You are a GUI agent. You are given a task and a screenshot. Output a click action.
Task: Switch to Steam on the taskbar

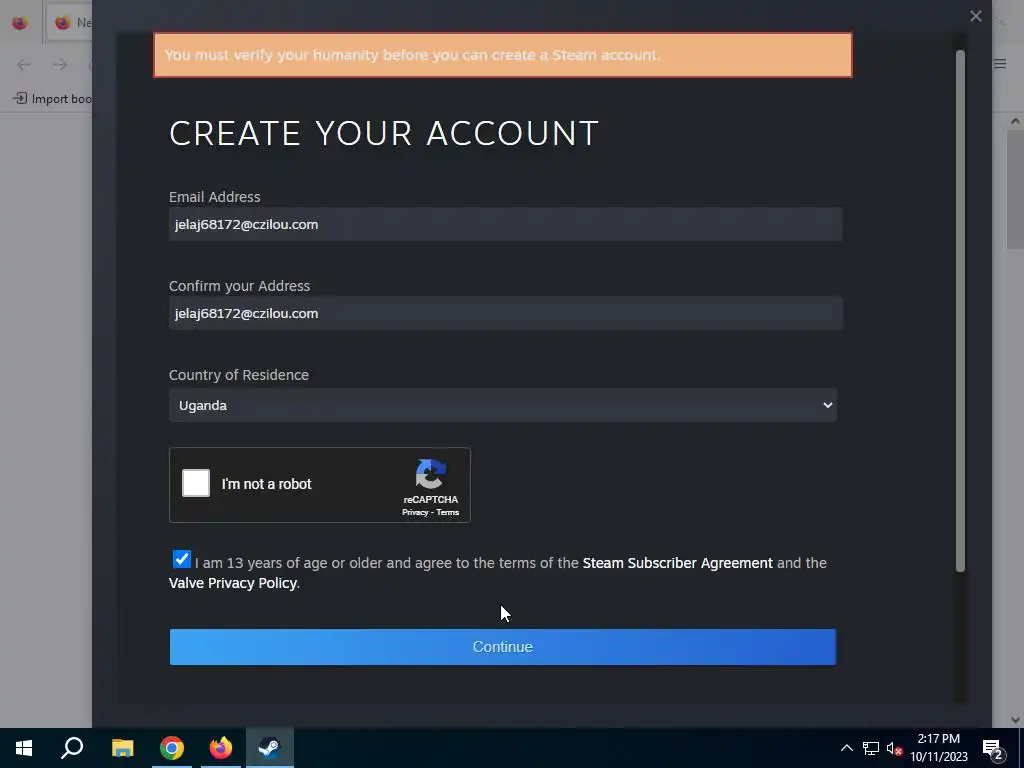tap(270, 748)
